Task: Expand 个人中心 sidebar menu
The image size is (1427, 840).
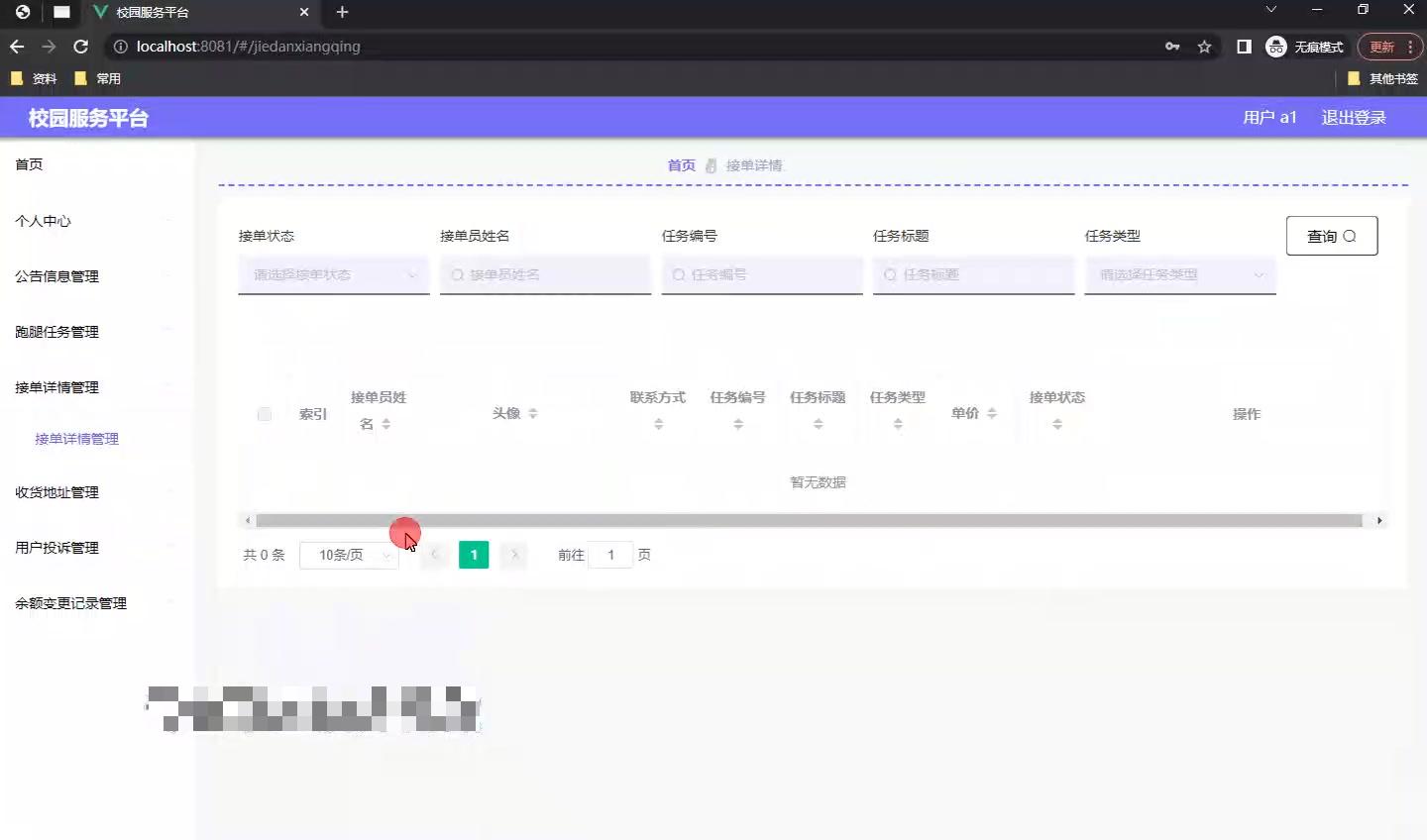Action: (97, 221)
